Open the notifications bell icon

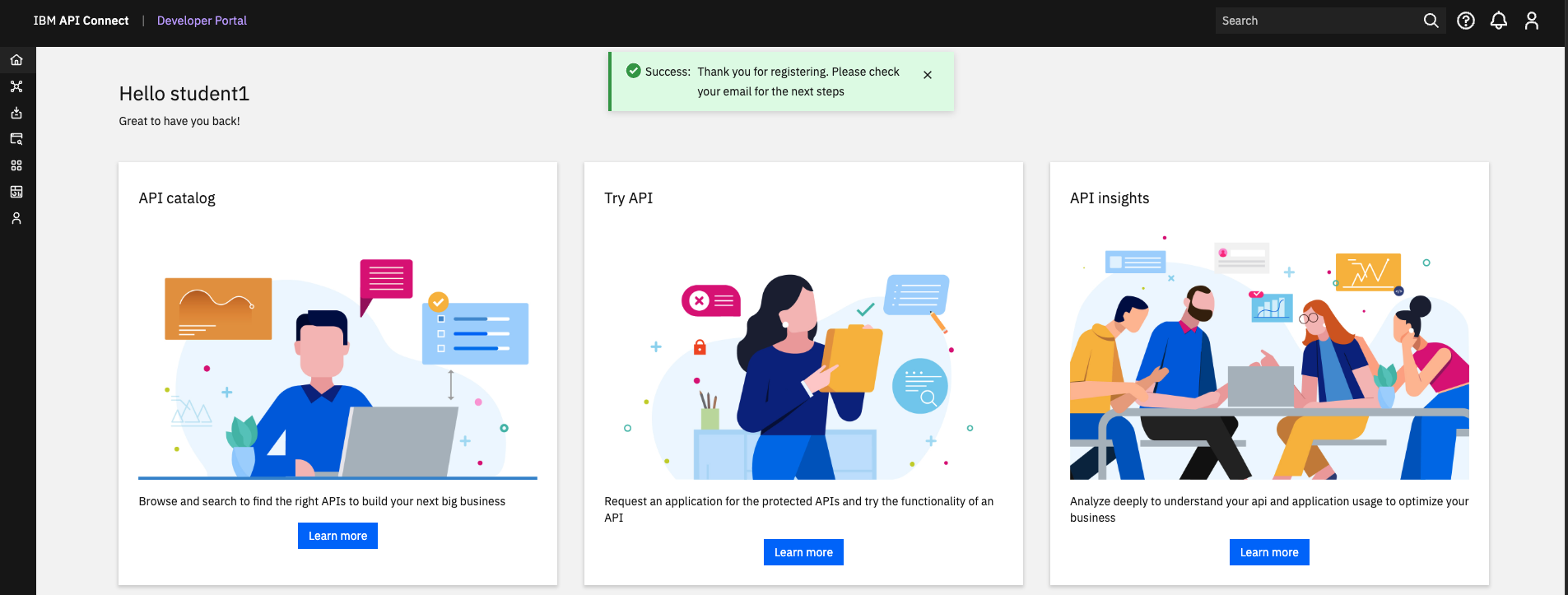click(x=1499, y=21)
